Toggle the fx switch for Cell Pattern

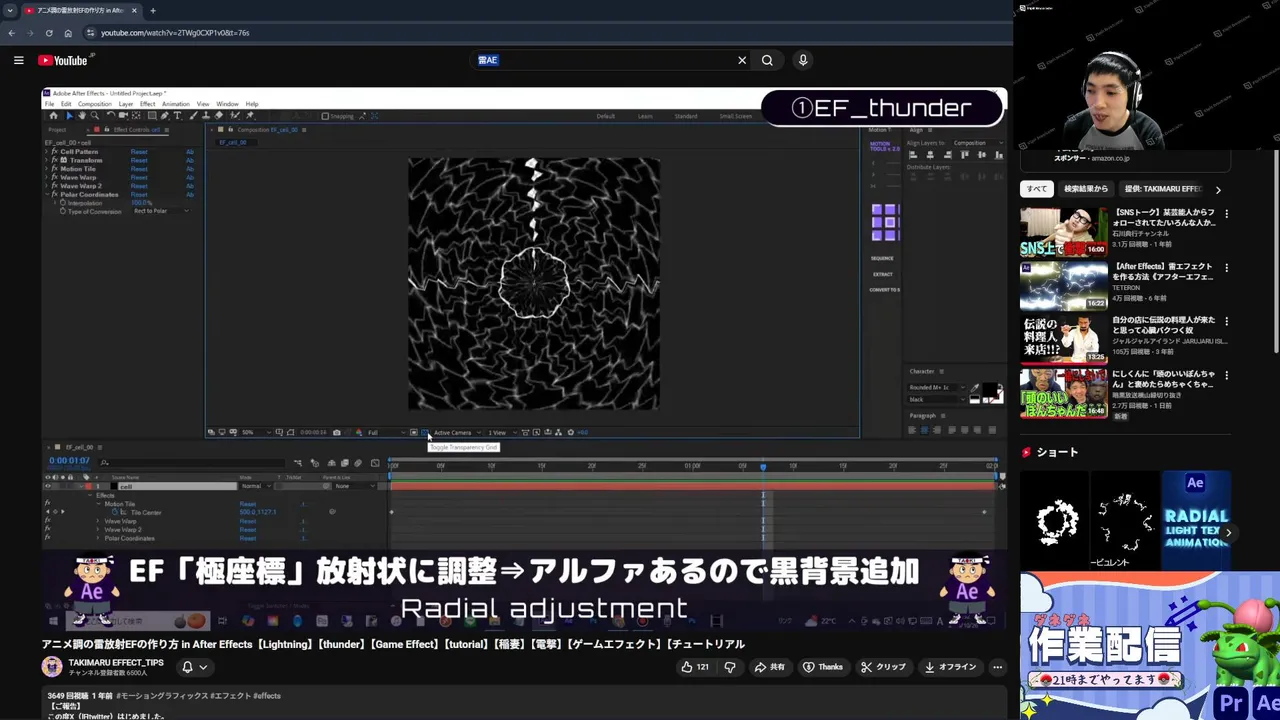tap(55, 152)
